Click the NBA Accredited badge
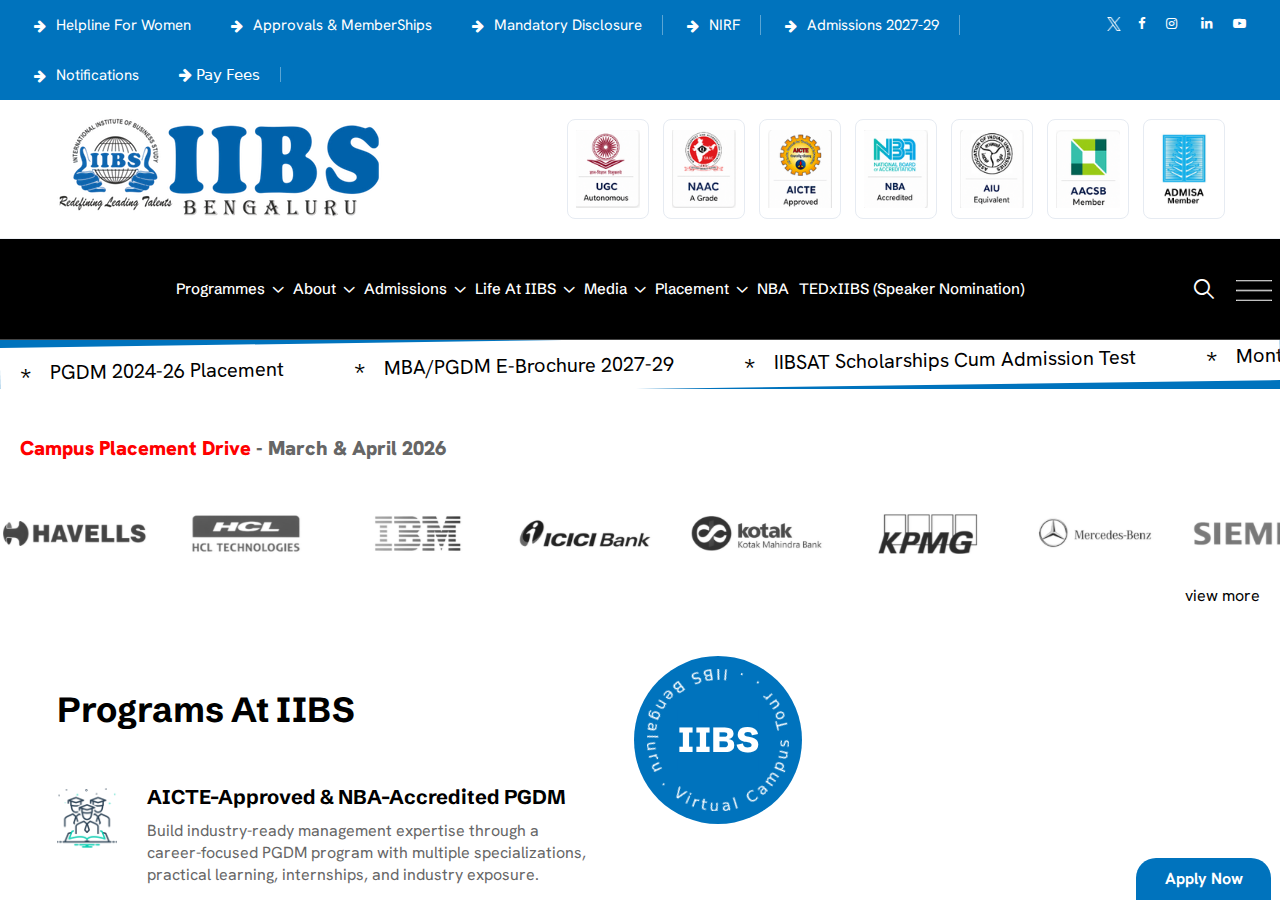Image resolution: width=1280 pixels, height=900 pixels. [896, 169]
